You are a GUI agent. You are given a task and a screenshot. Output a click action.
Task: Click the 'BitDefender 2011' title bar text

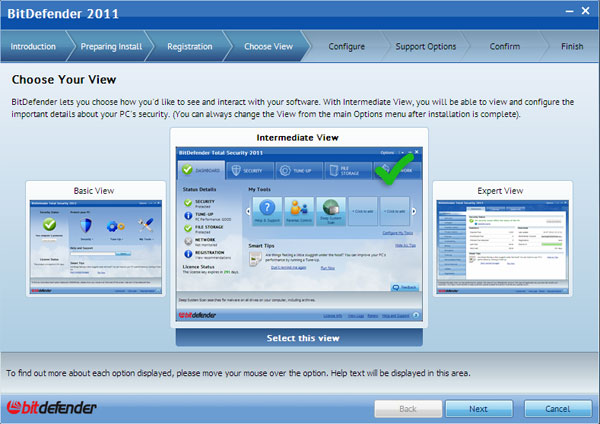pos(63,14)
